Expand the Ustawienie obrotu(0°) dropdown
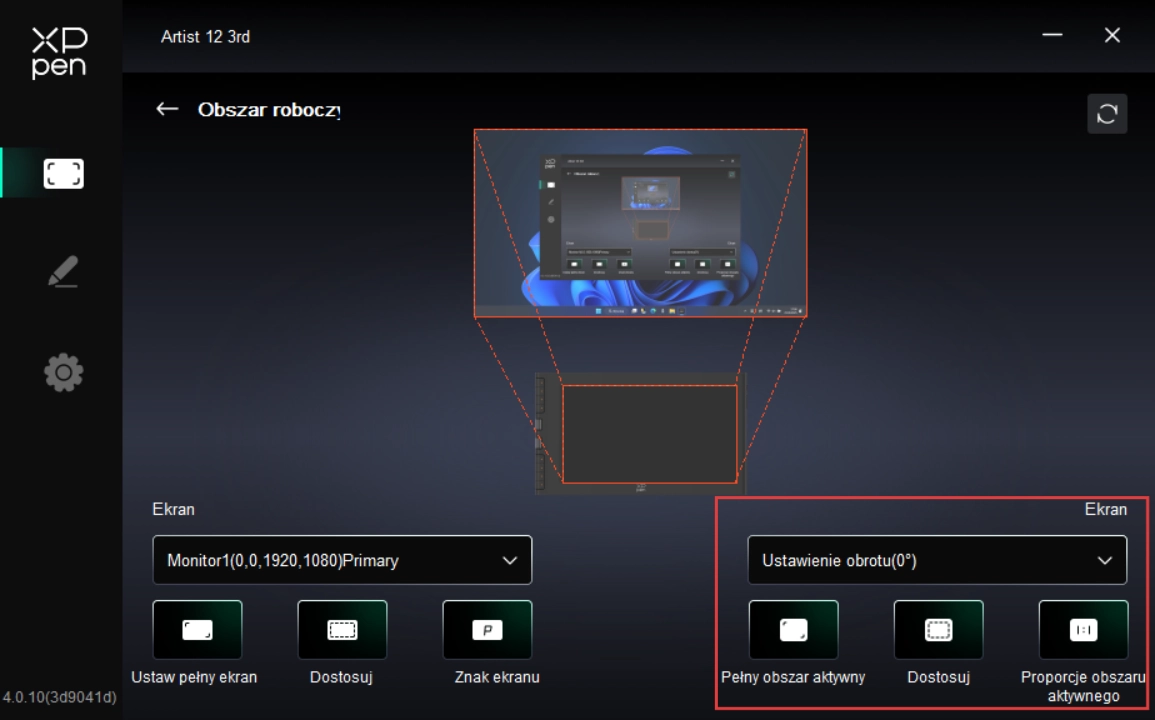Viewport: 1155px width, 720px height. pyautogui.click(x=937, y=560)
